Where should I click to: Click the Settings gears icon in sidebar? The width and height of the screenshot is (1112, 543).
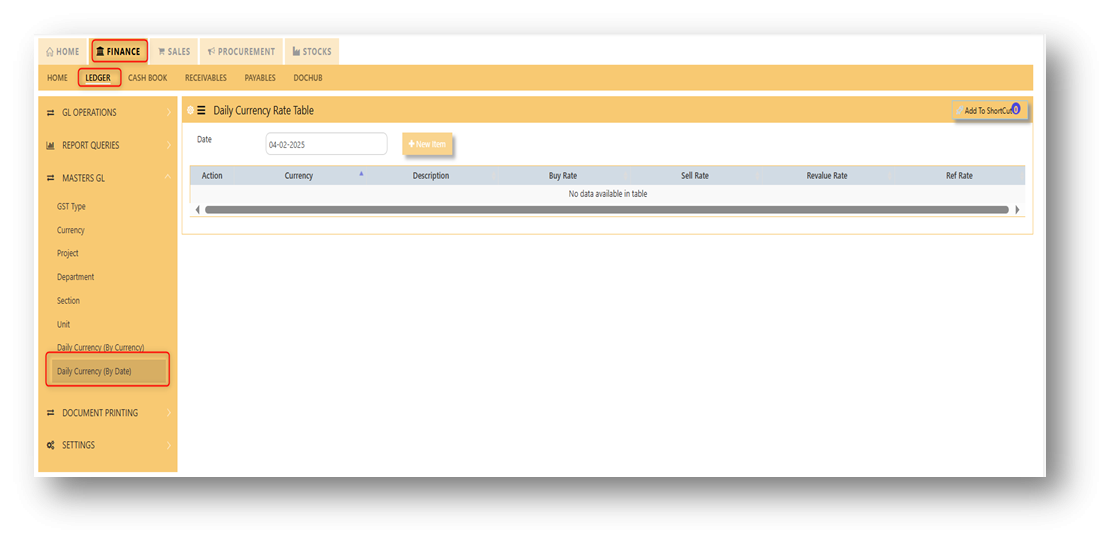click(50, 445)
